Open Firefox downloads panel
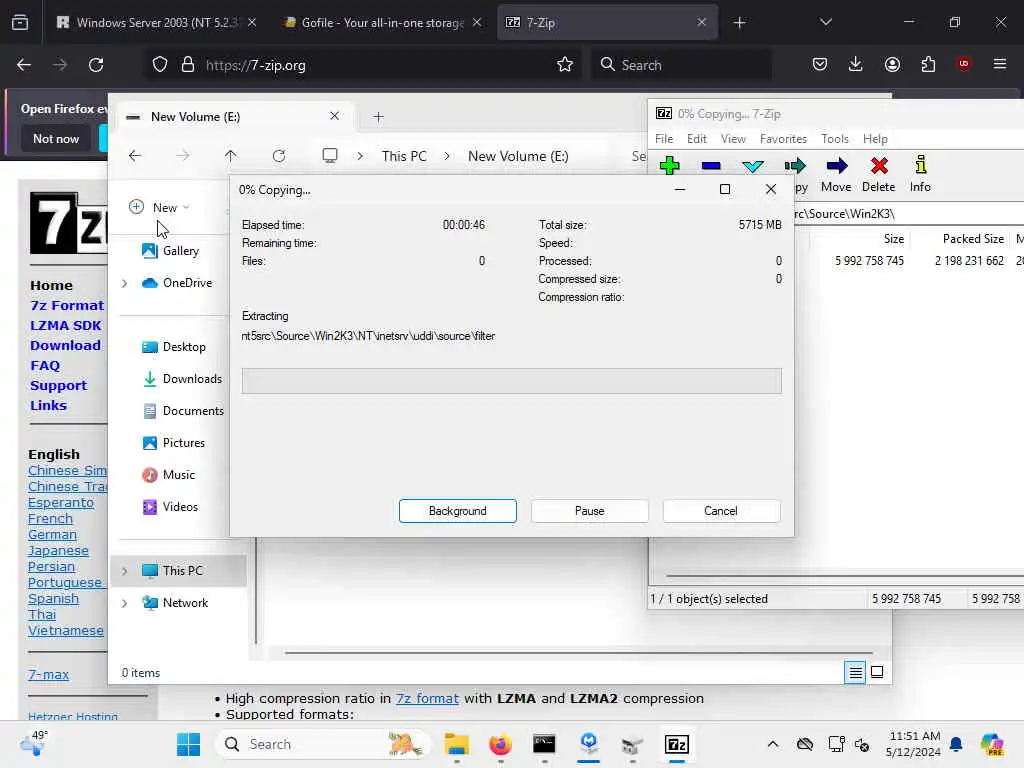Screen dimensions: 1024x768 click(x=856, y=64)
